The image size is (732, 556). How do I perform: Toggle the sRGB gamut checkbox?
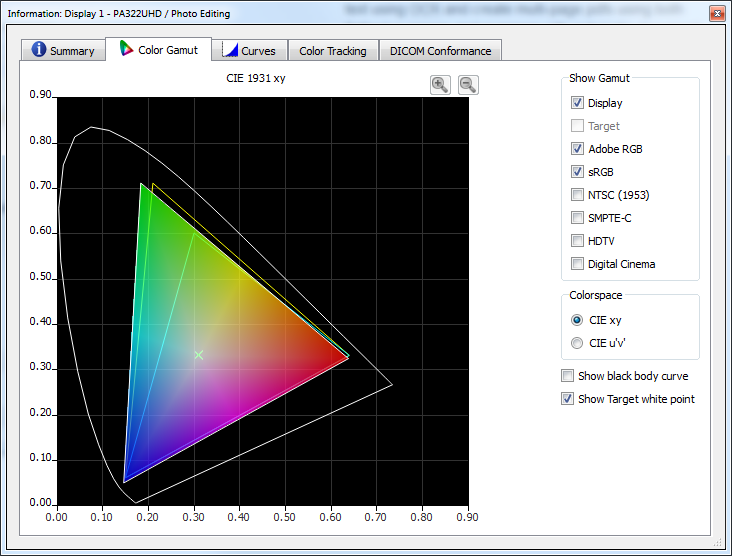click(577, 172)
